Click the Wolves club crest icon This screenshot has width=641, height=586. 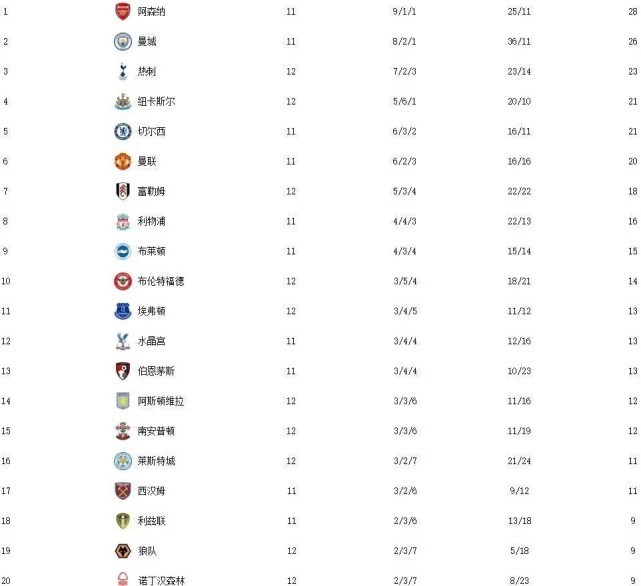coord(122,550)
